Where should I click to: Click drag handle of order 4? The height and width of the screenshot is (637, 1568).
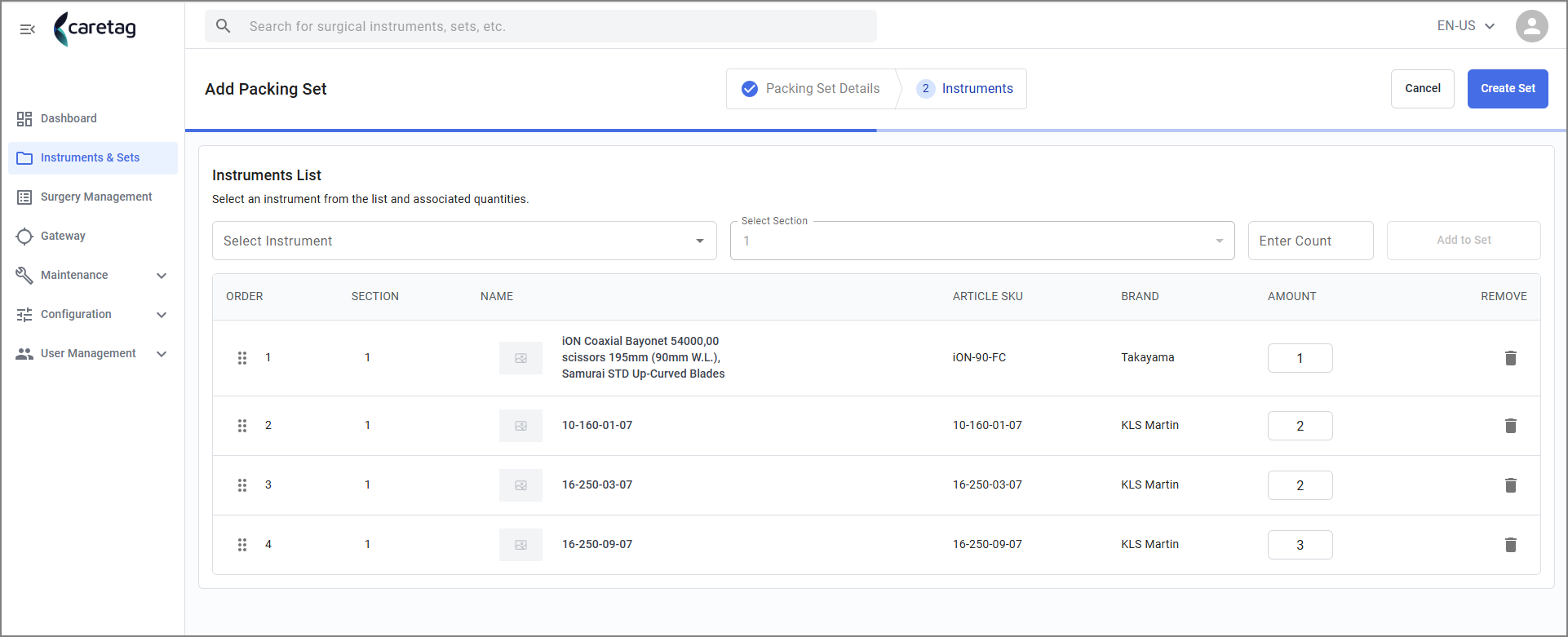[242, 545]
